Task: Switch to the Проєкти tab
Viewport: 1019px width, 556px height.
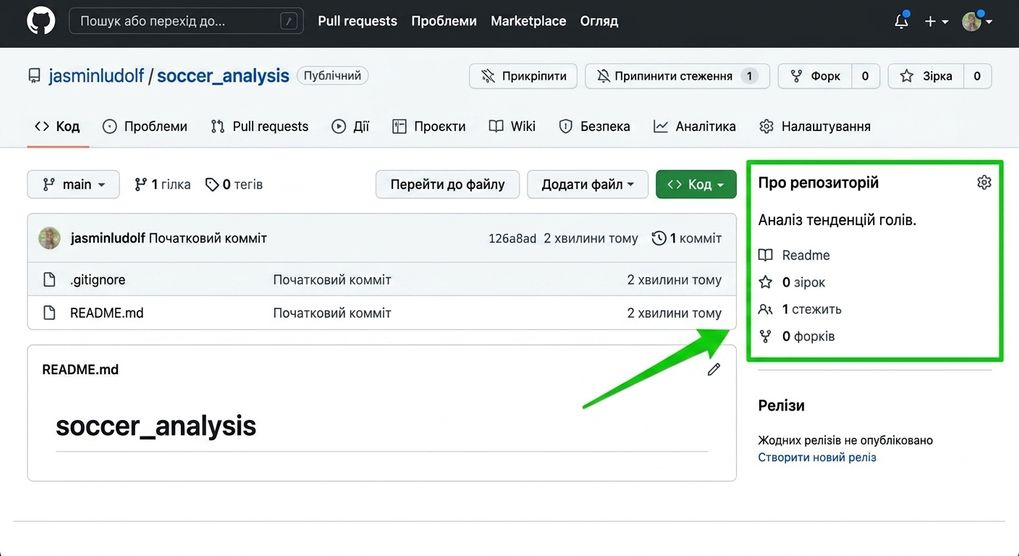Action: [x=429, y=126]
